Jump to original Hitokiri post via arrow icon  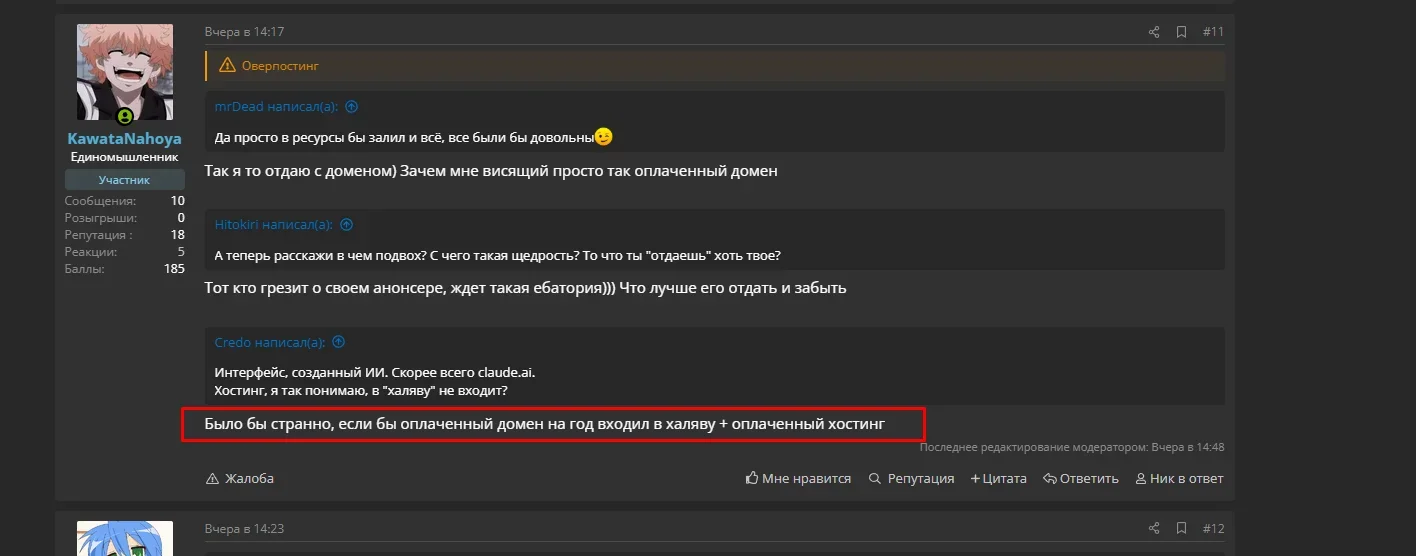346,225
